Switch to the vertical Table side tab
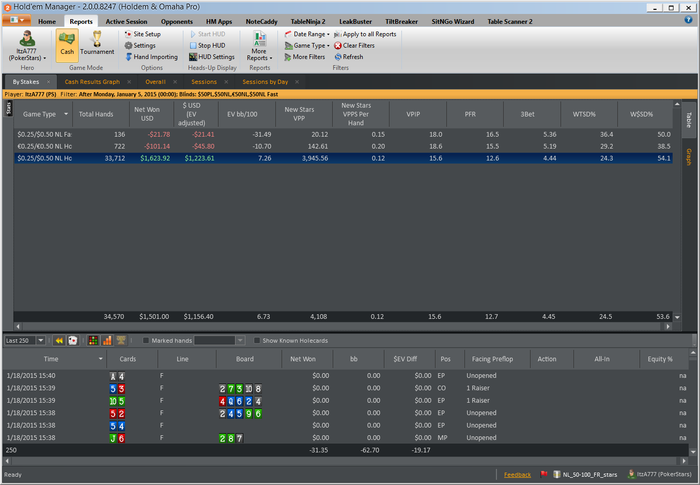Viewport: 700px width, 485px height. point(688,120)
